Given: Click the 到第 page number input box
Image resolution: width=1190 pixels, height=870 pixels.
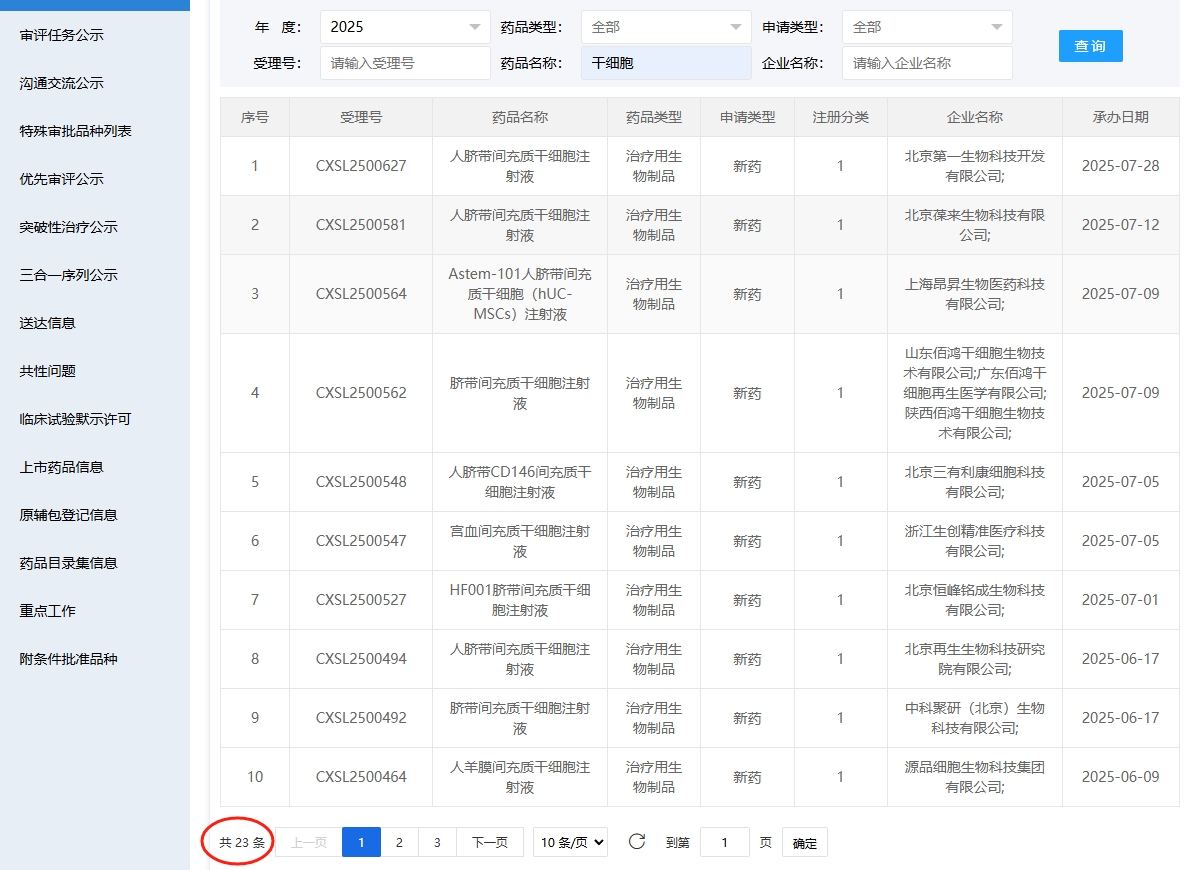Looking at the screenshot, I should (x=724, y=843).
